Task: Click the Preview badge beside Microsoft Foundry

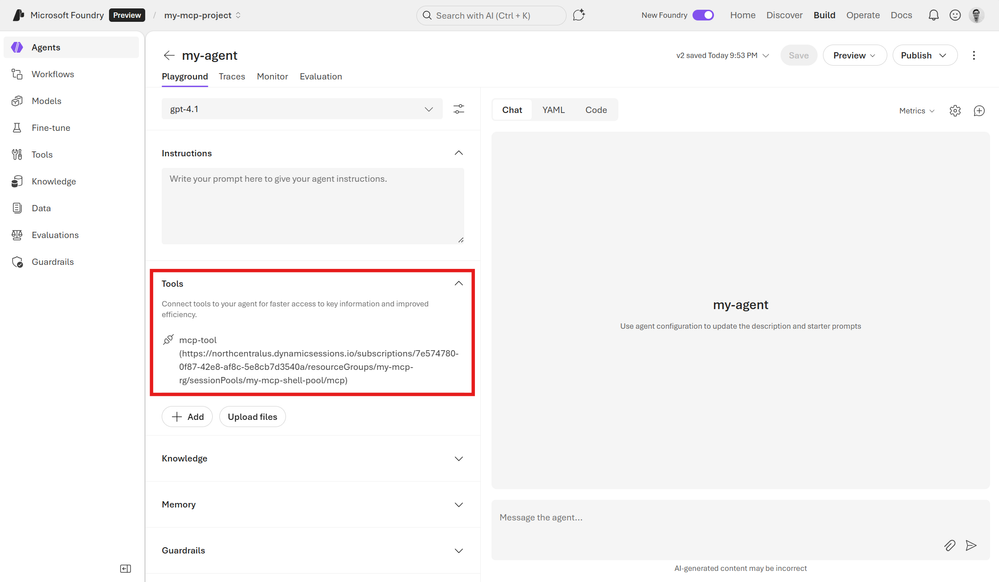Action: click(127, 15)
